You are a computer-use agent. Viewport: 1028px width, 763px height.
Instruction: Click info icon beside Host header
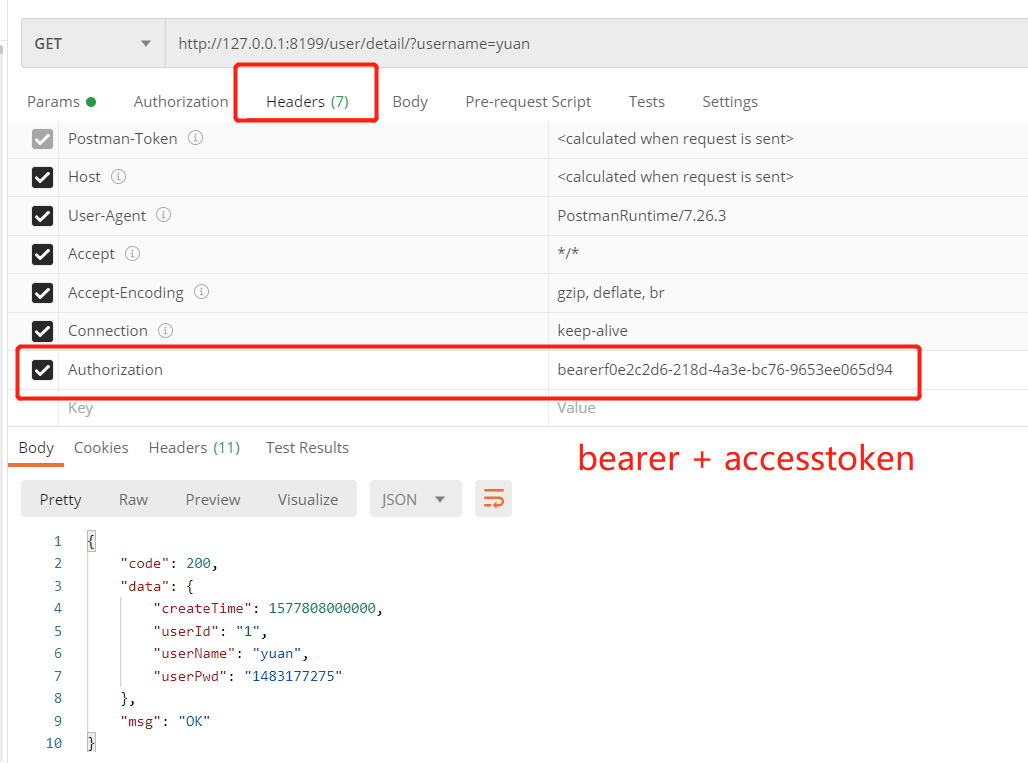click(119, 176)
